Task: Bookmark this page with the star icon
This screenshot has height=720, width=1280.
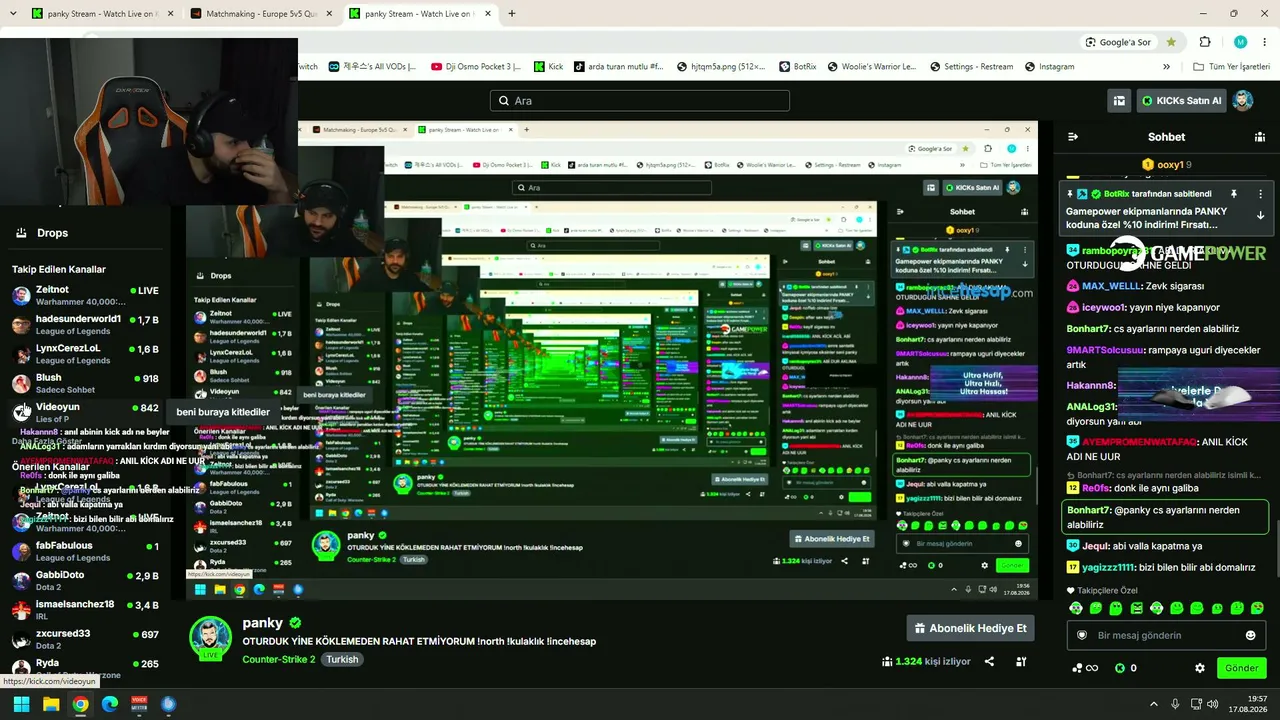Action: pyautogui.click(x=1171, y=42)
